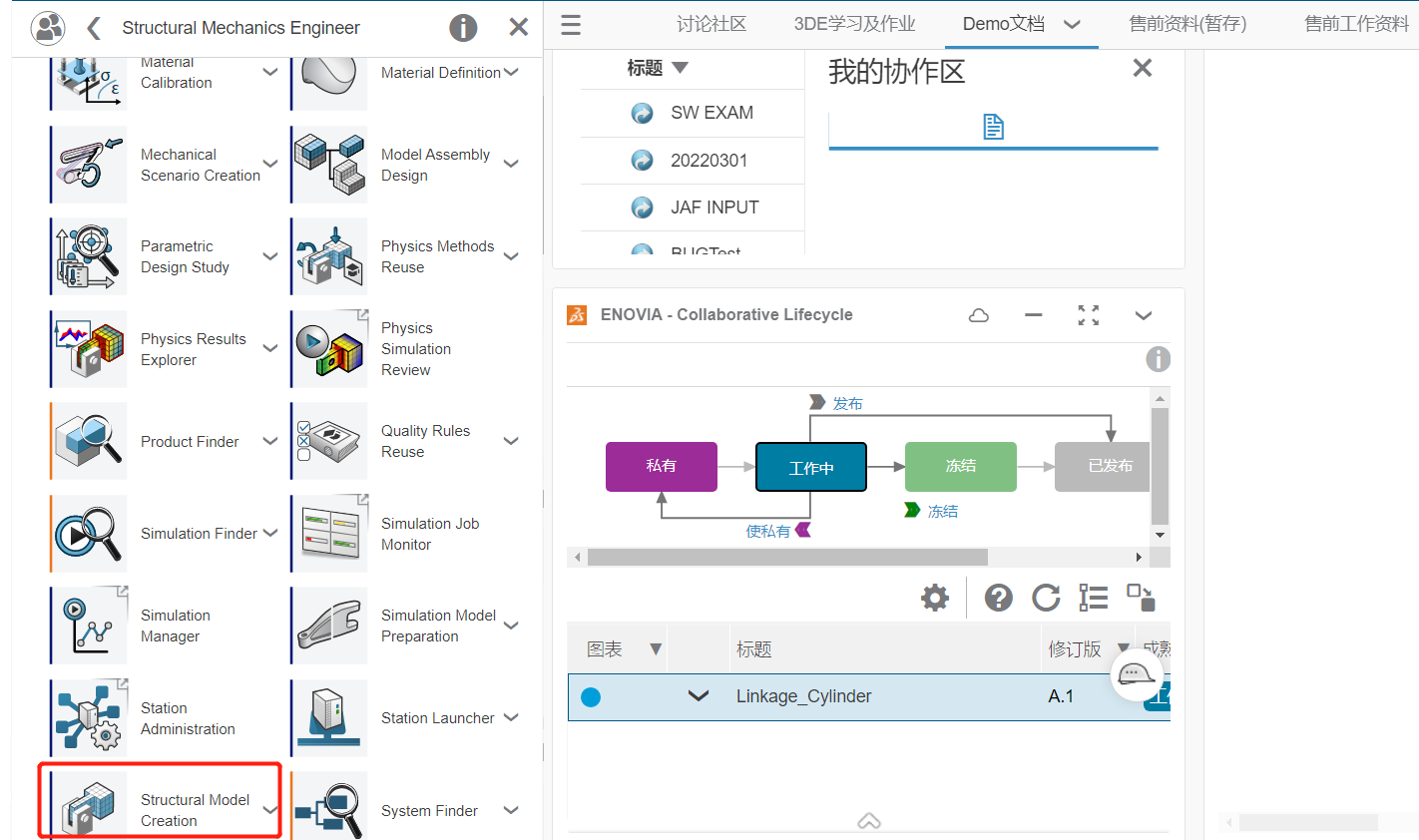
Task: Open the hamburger menu beside tabs
Action: click(571, 25)
